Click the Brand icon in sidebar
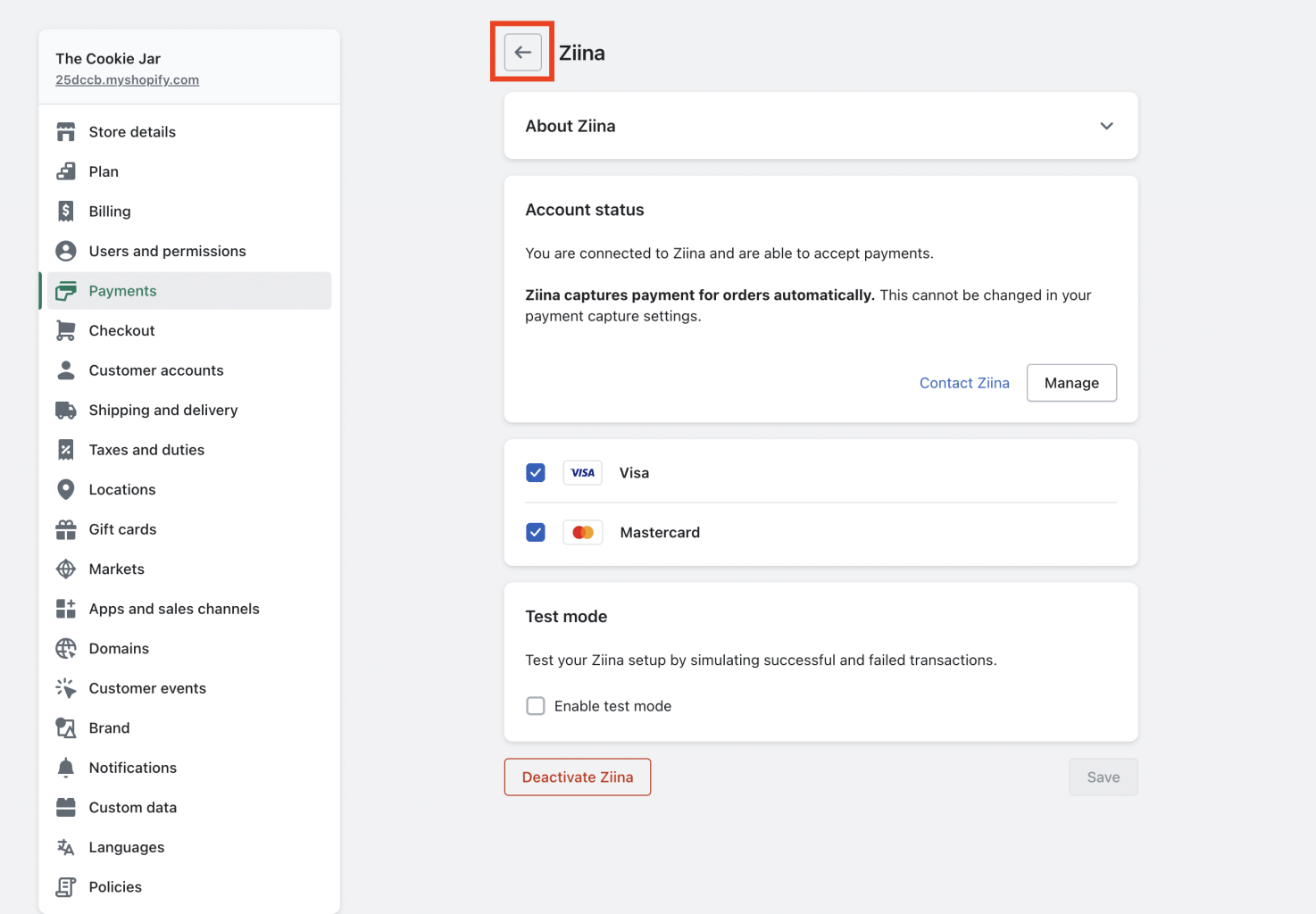This screenshot has height=914, width=1316. (x=66, y=727)
